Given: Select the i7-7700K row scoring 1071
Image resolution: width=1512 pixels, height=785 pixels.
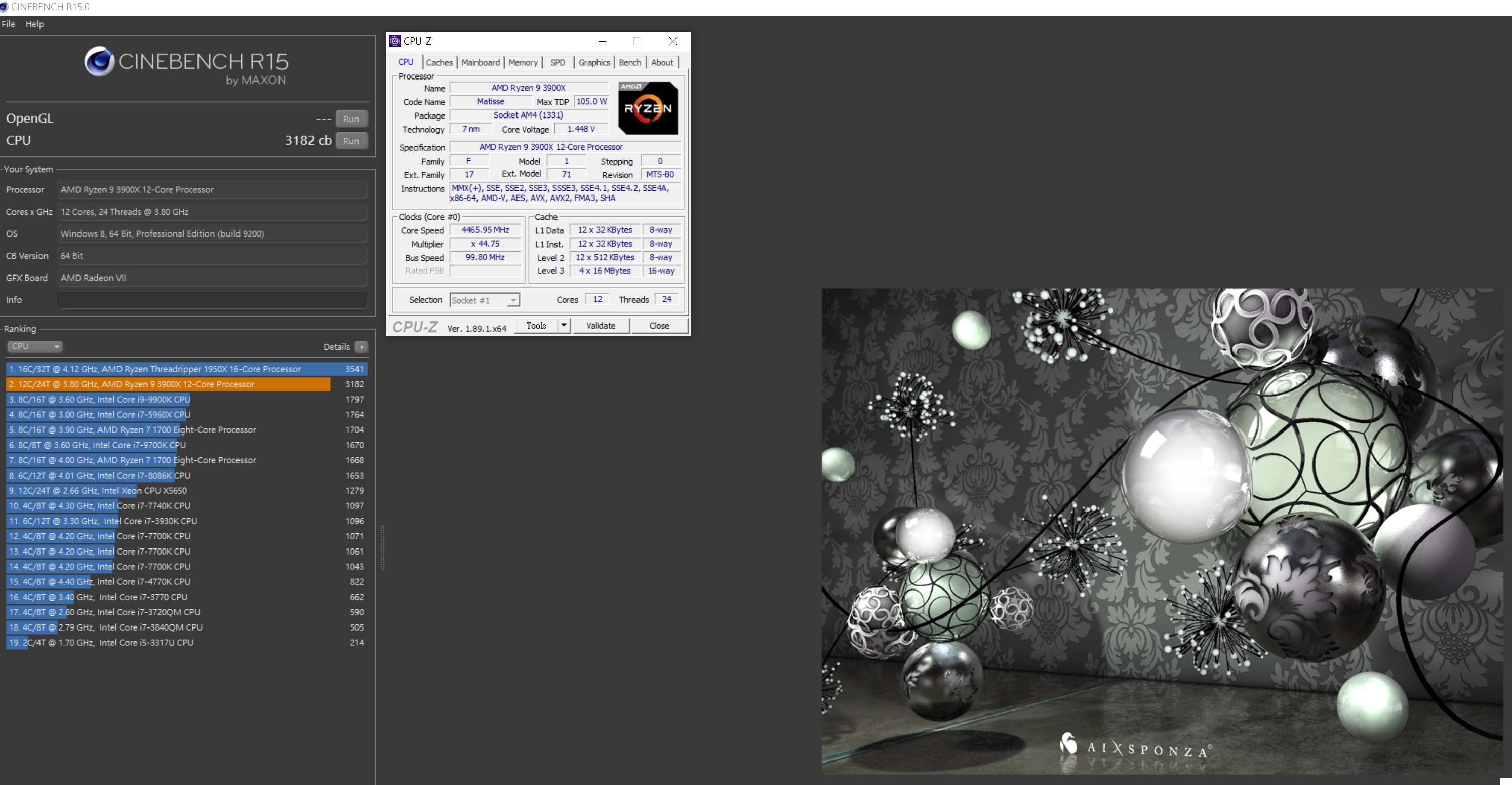Looking at the screenshot, I should point(187,536).
